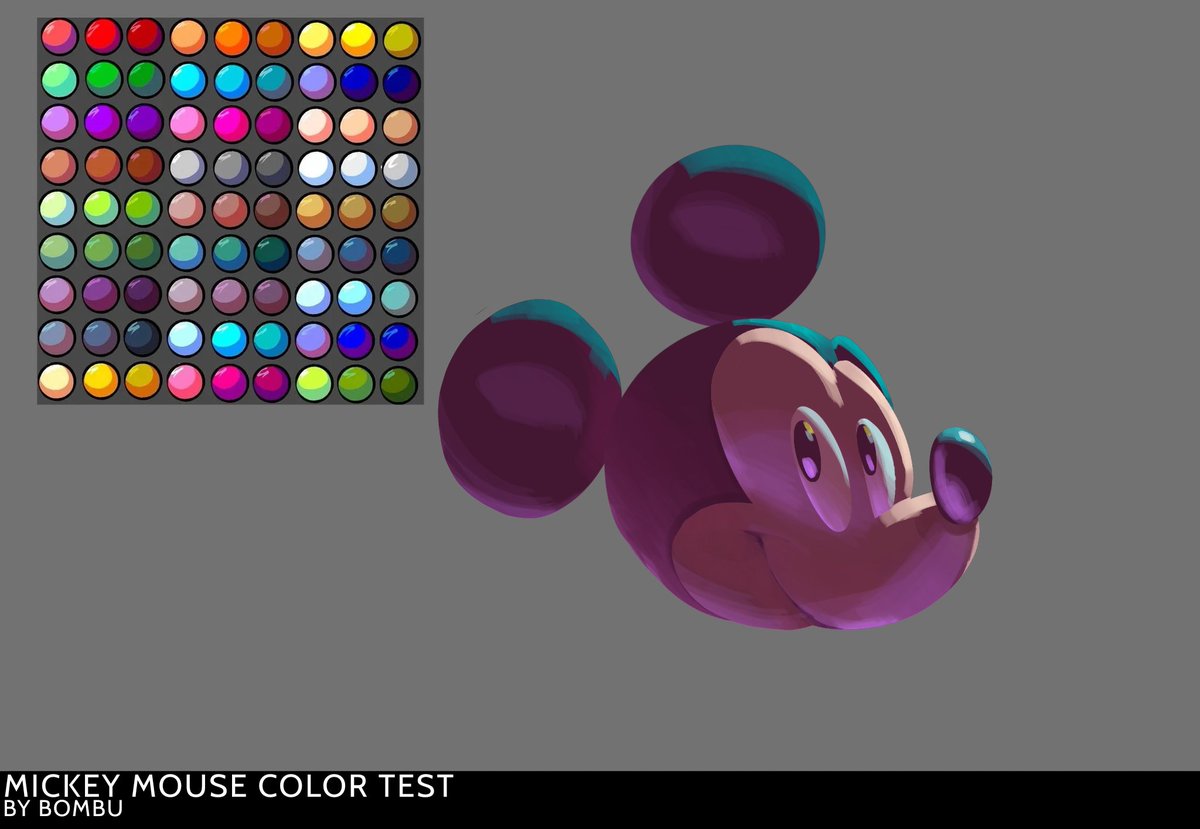Image resolution: width=1200 pixels, height=829 pixels.
Task: Pick the royal blue swatch eighth in eighth row
Action: coord(357,340)
